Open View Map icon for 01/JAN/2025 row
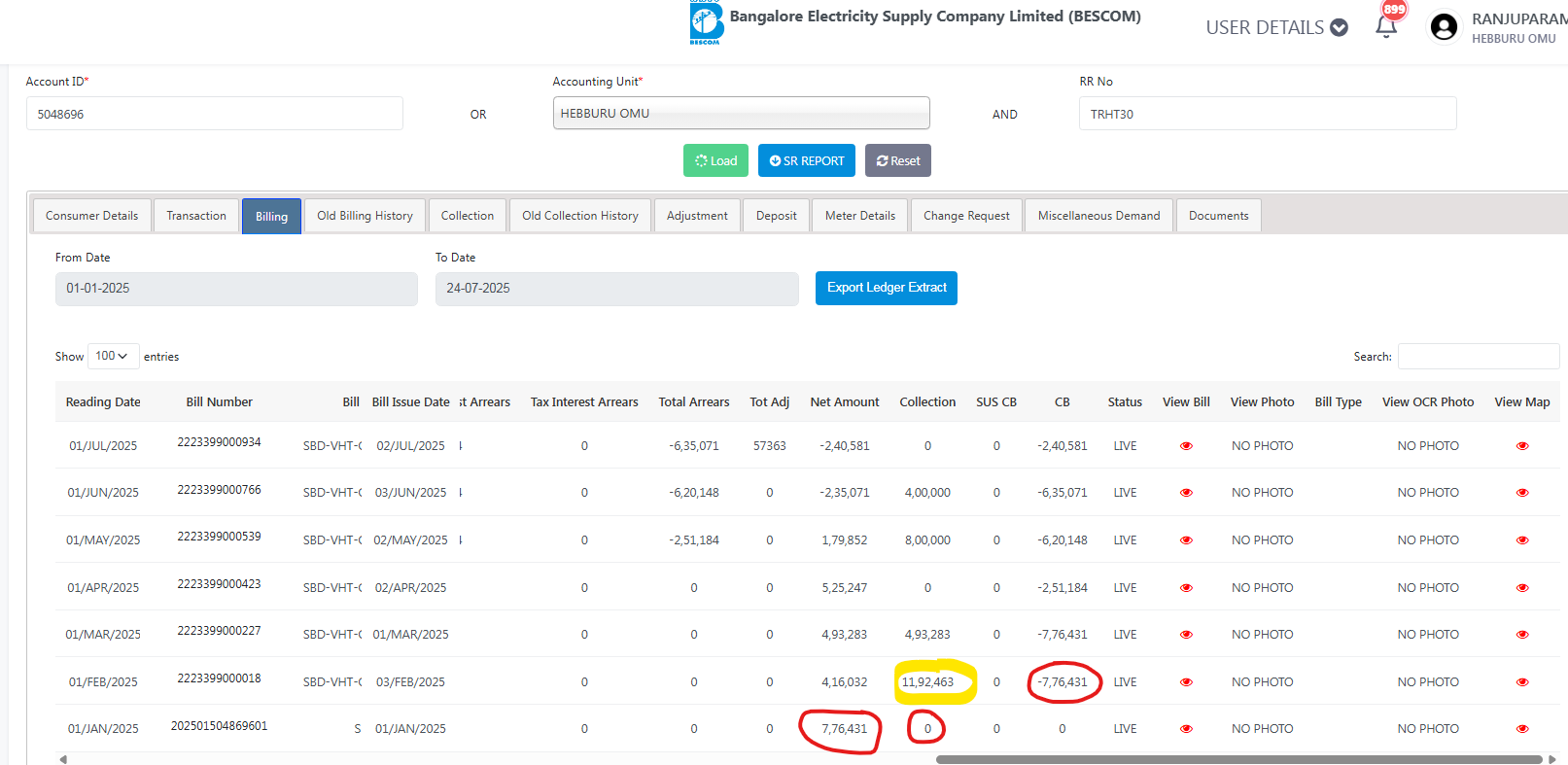The image size is (1568, 765). tap(1522, 729)
